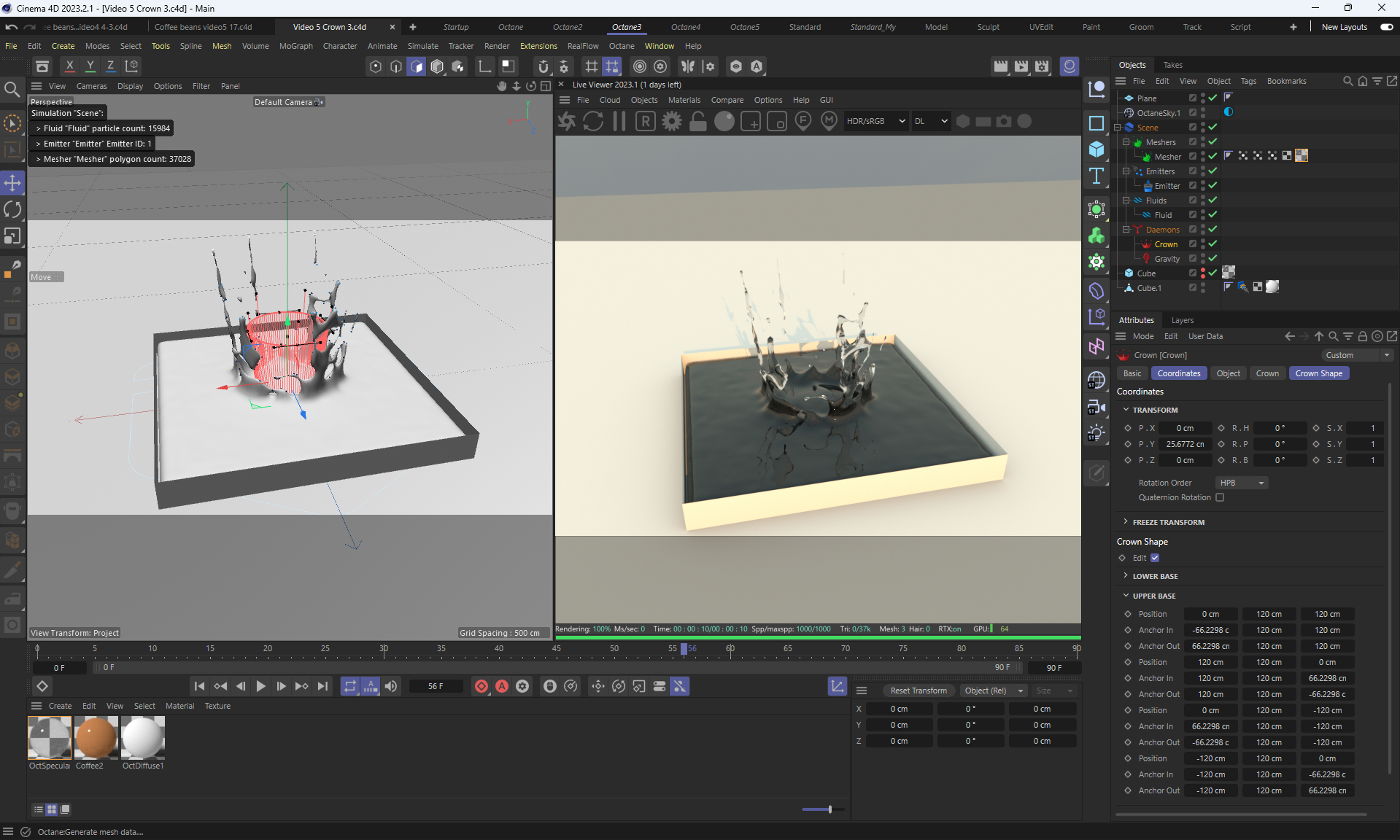
Task: Toggle Mesher visibility dots in Objects
Action: (x=1202, y=157)
